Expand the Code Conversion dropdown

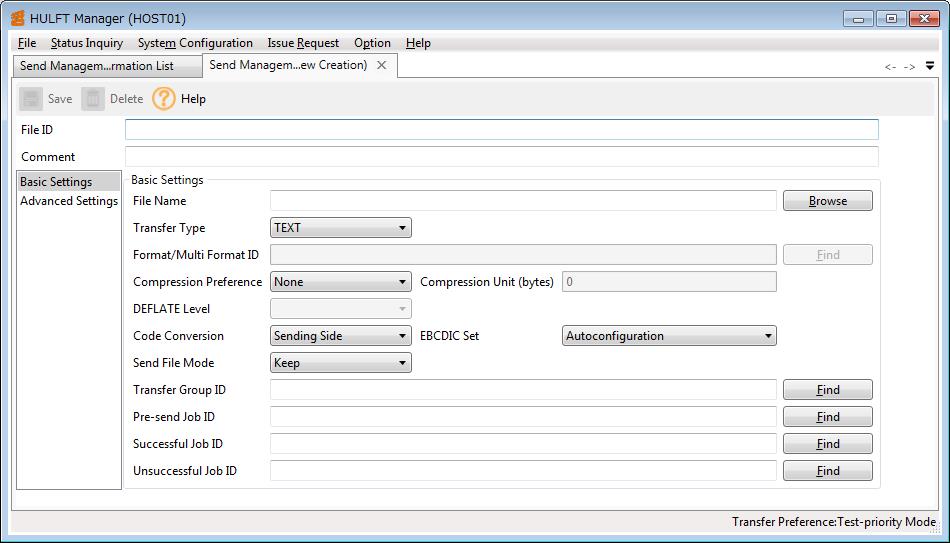(x=340, y=336)
